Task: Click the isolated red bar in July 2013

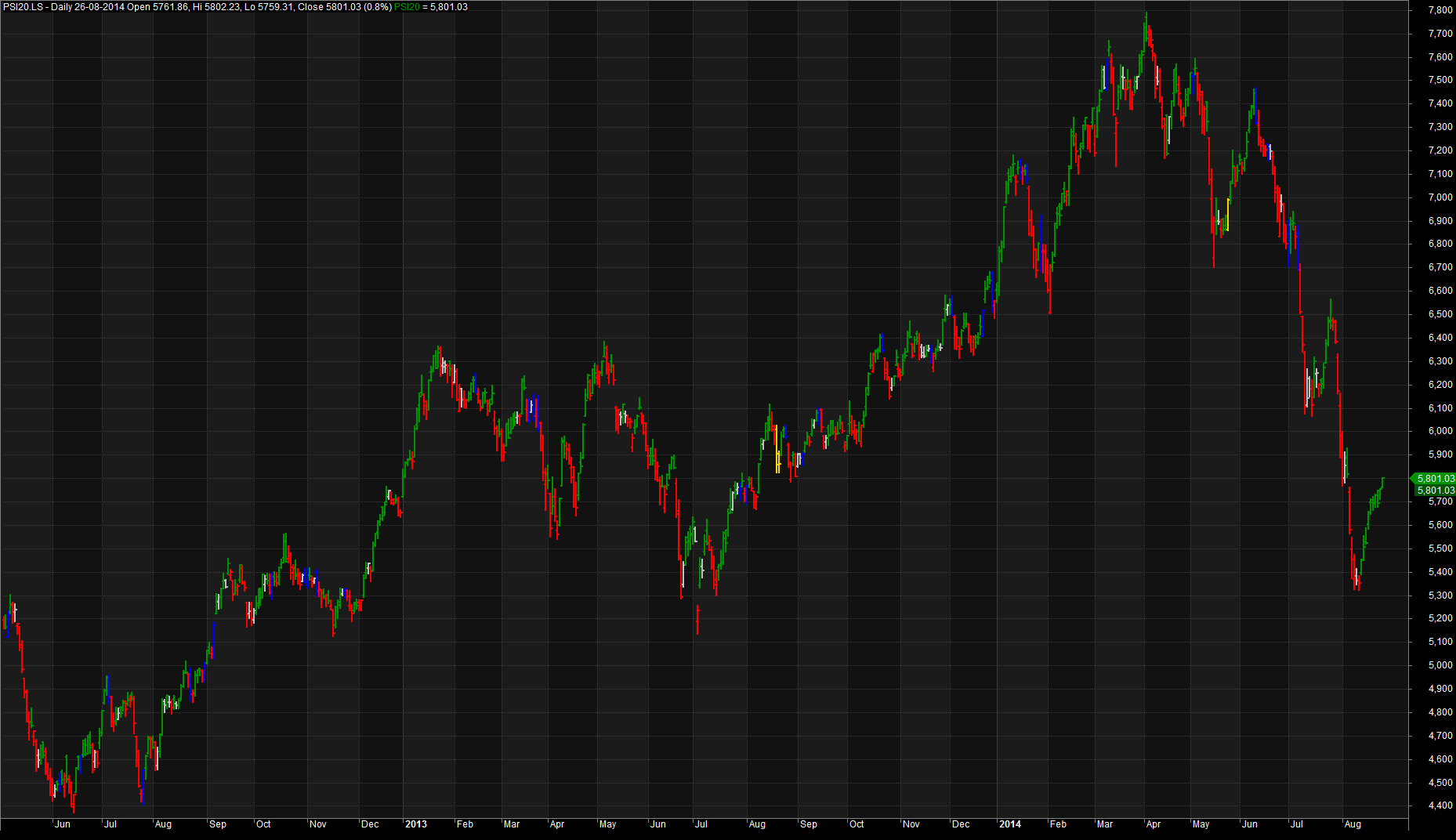Action: coord(697,619)
